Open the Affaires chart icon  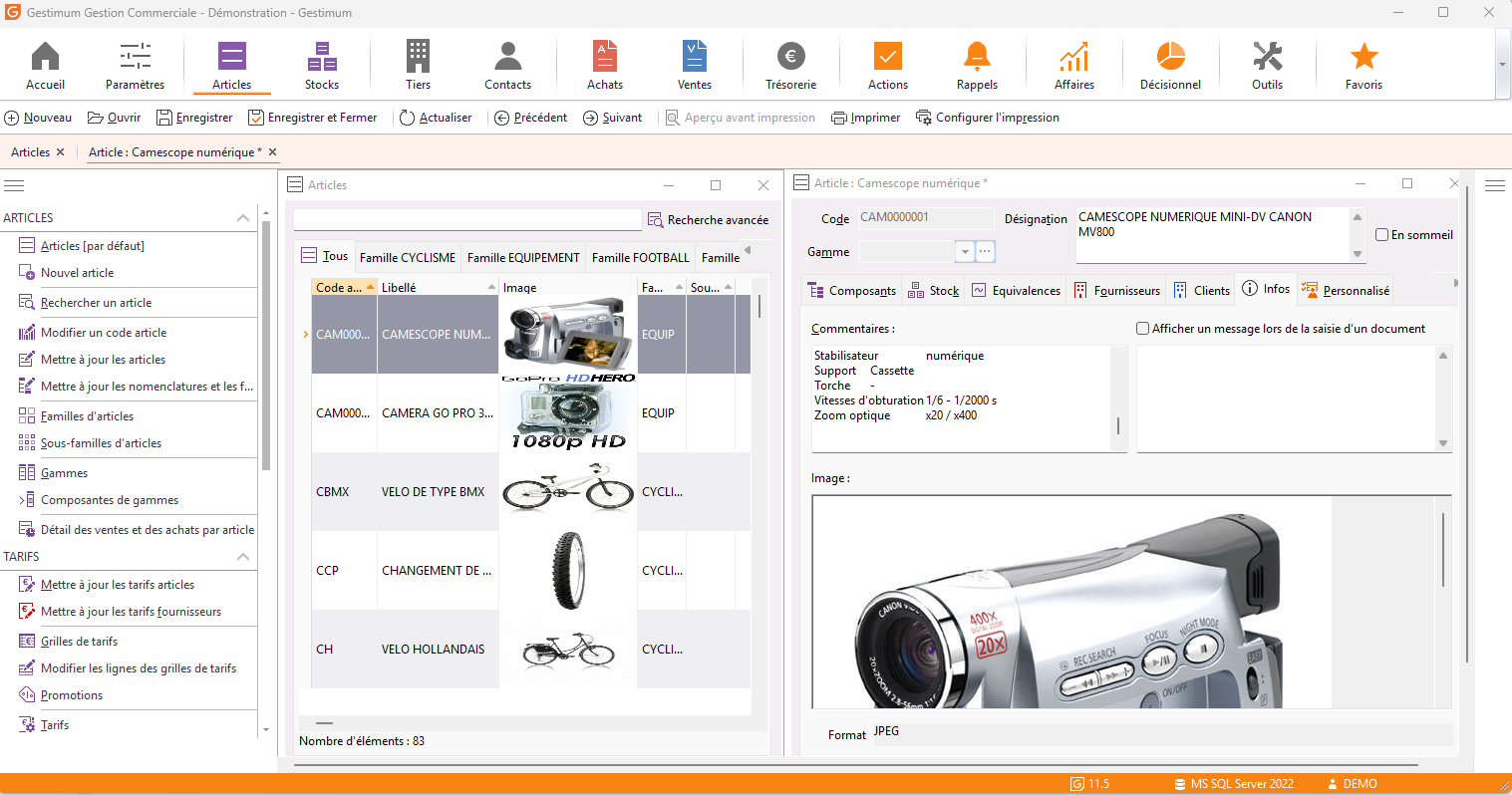coord(1074,66)
